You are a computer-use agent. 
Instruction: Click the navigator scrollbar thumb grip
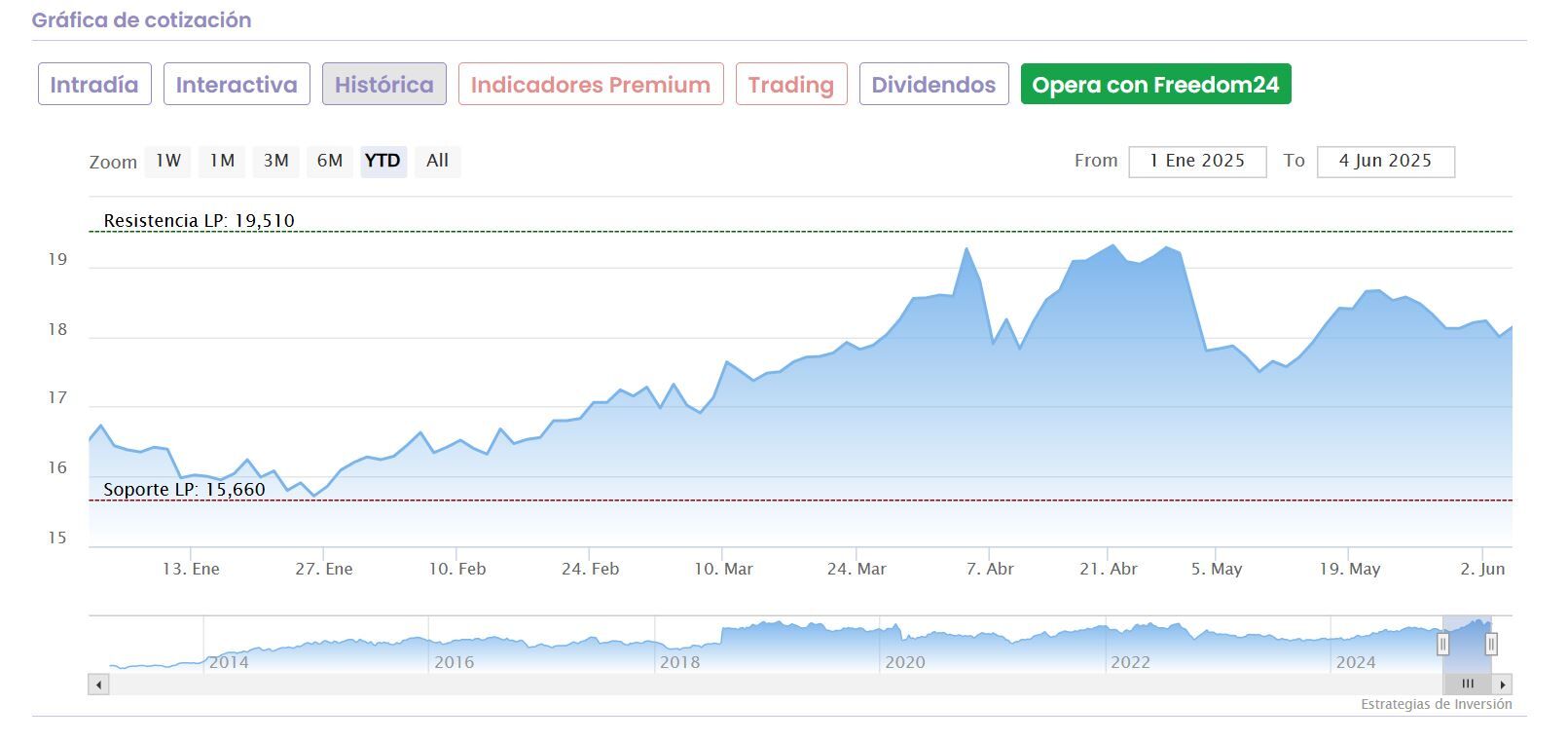(1468, 685)
